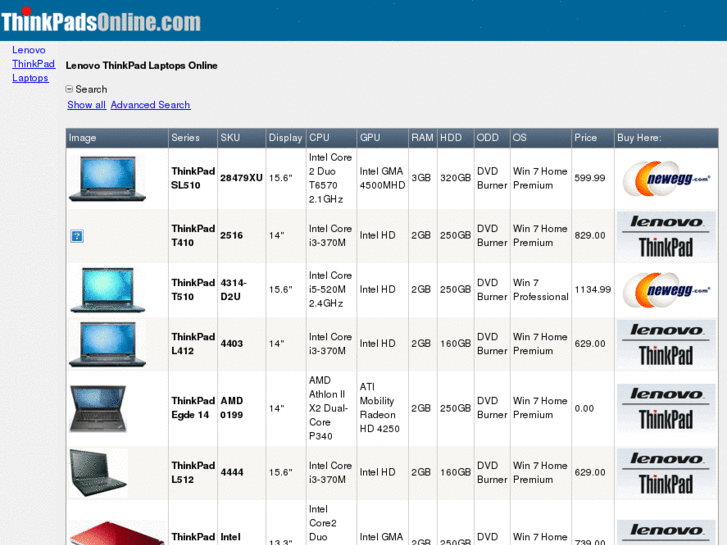Click the Intel Core 2 Duo T6570 cell

[332, 178]
